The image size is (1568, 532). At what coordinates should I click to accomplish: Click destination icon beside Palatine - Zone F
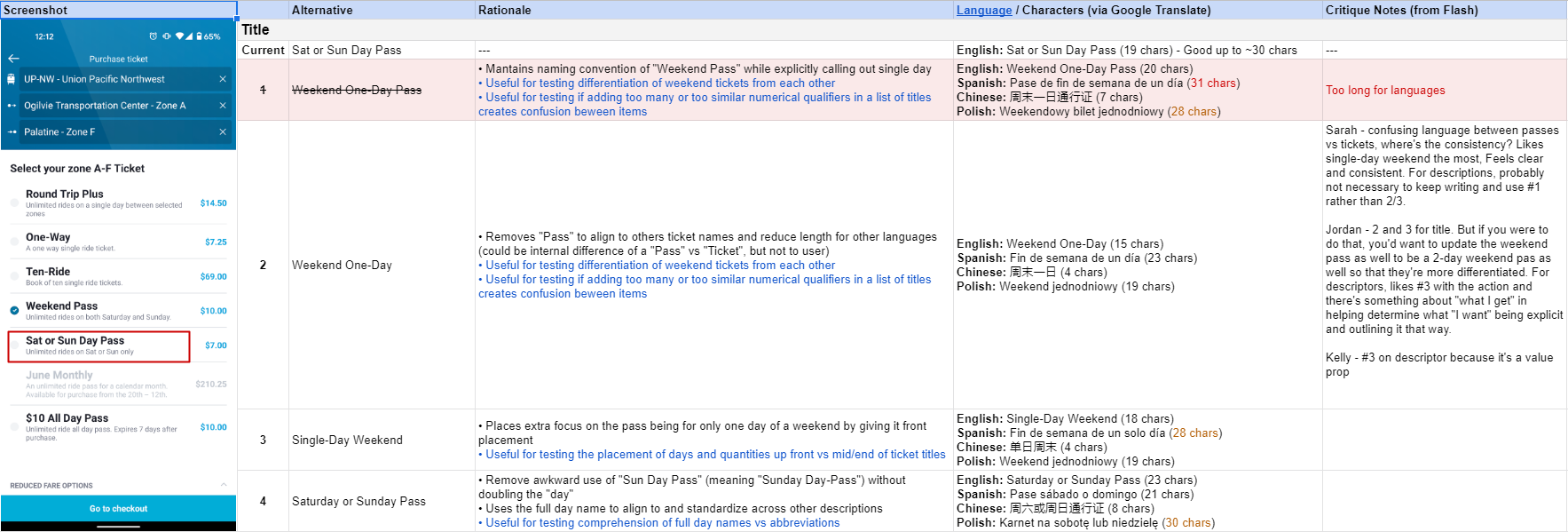pyautogui.click(x=12, y=131)
